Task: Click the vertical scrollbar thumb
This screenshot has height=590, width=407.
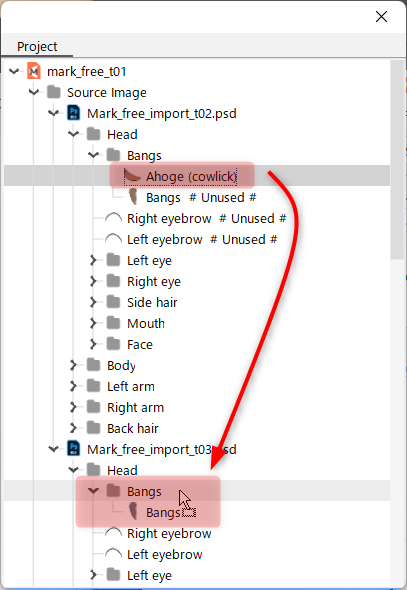Action: click(397, 160)
